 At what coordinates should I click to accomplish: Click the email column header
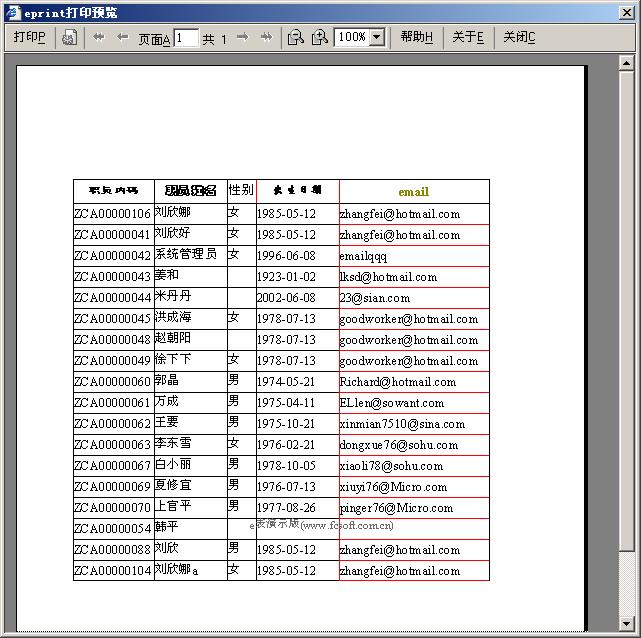point(414,191)
